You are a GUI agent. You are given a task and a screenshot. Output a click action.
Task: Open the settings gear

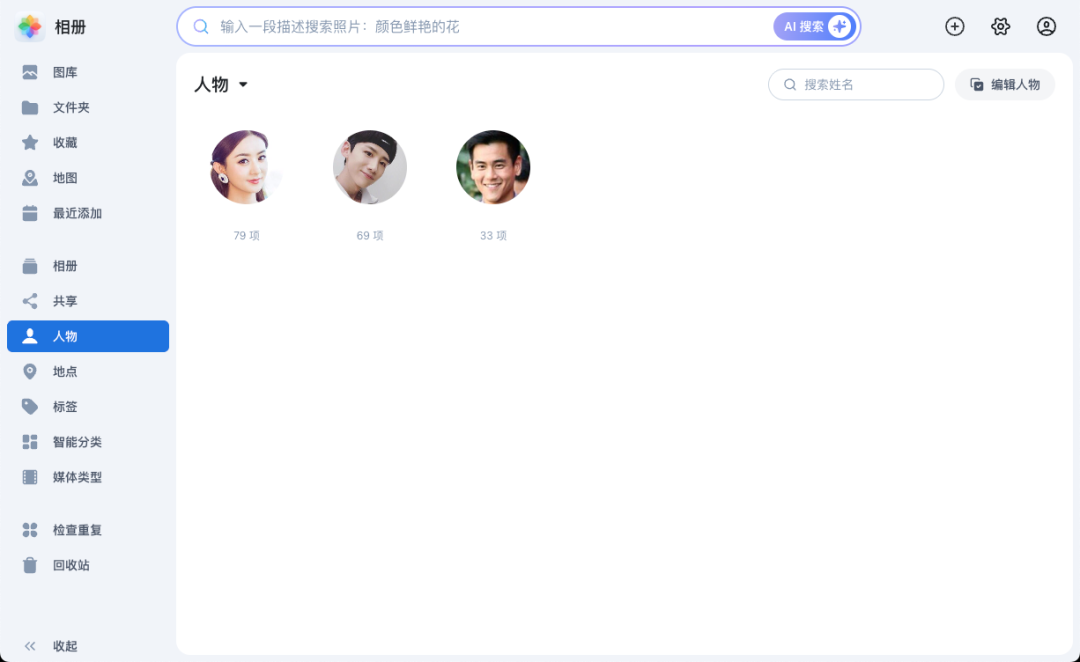1000,26
